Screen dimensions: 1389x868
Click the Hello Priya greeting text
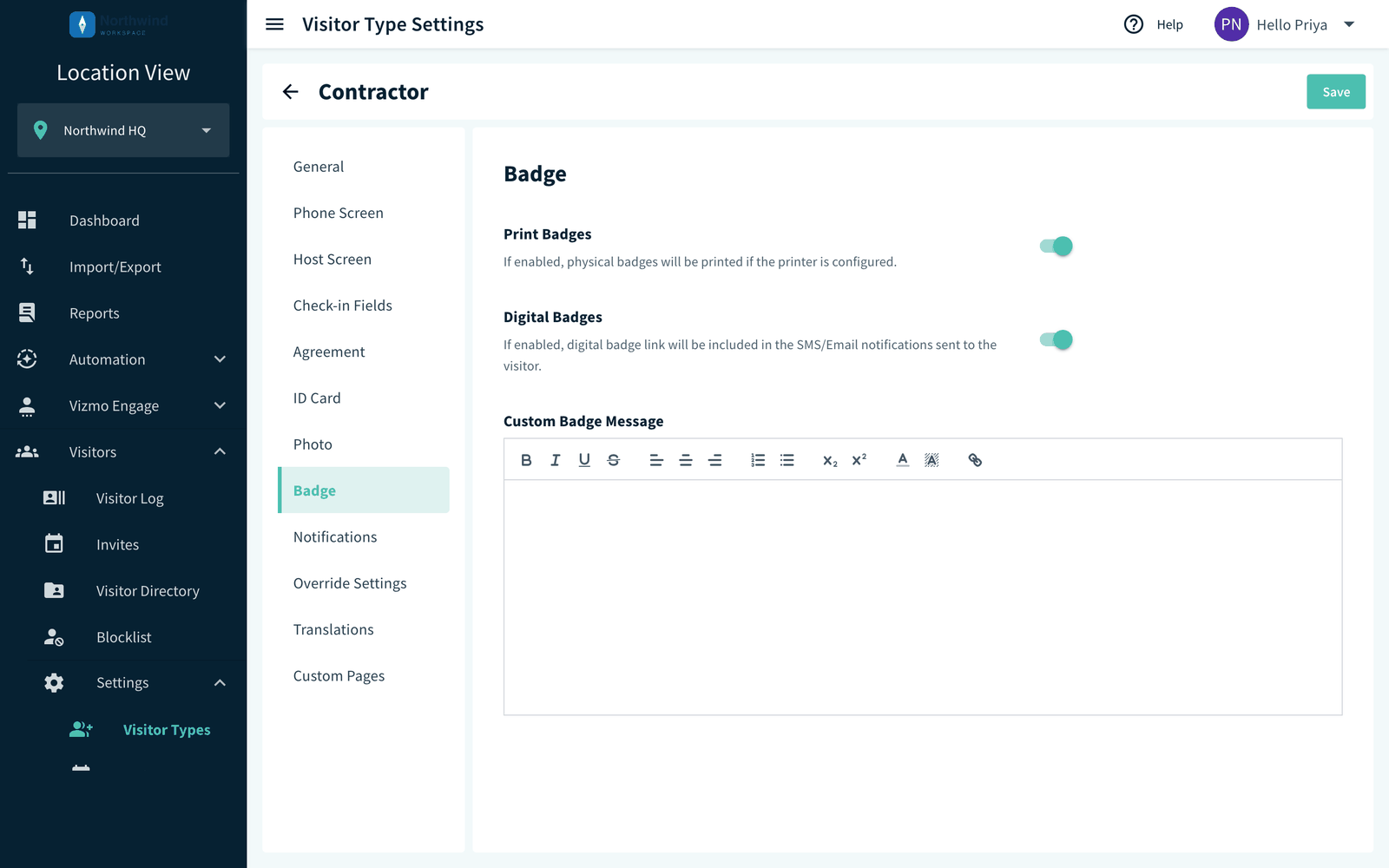pos(1292,24)
